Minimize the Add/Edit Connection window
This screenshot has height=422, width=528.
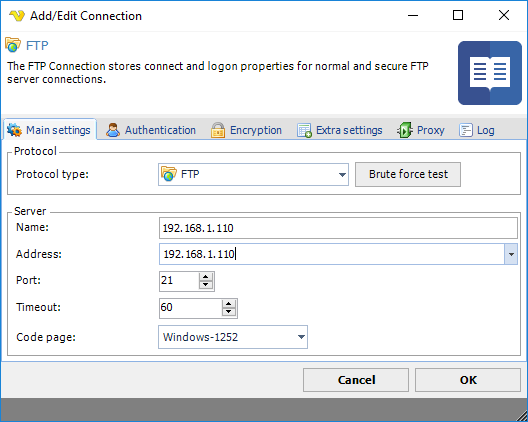(413, 15)
